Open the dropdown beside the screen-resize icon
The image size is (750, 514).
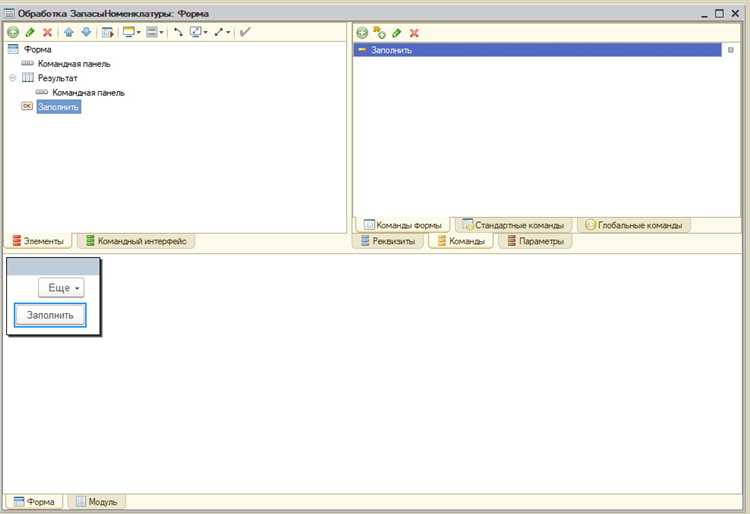click(206, 33)
